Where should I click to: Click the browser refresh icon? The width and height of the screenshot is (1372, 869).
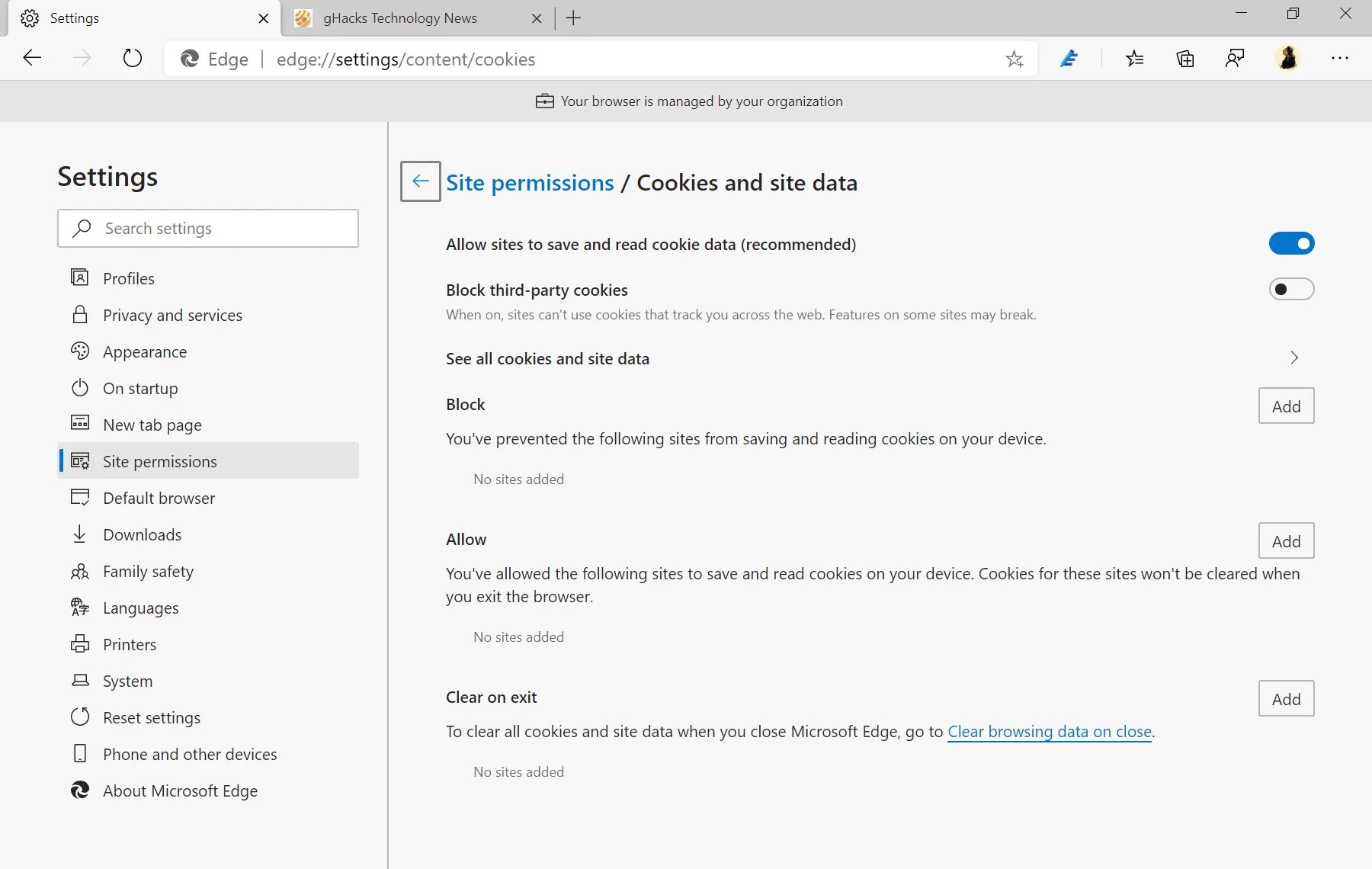coord(133,59)
